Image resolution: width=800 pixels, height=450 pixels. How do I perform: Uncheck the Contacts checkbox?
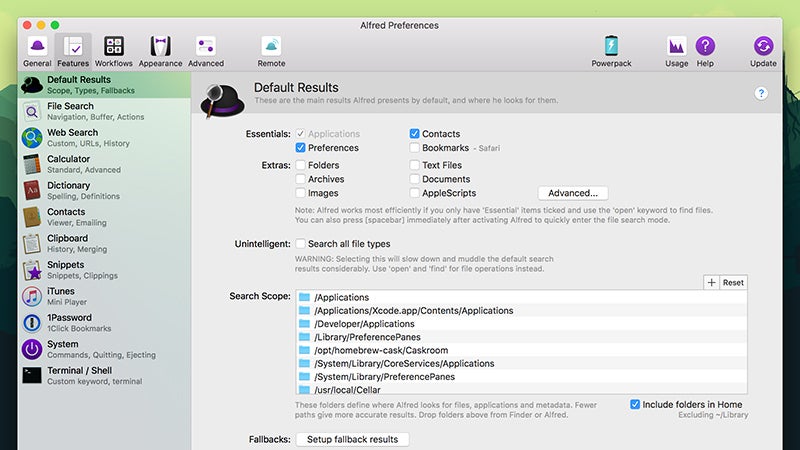[414, 134]
